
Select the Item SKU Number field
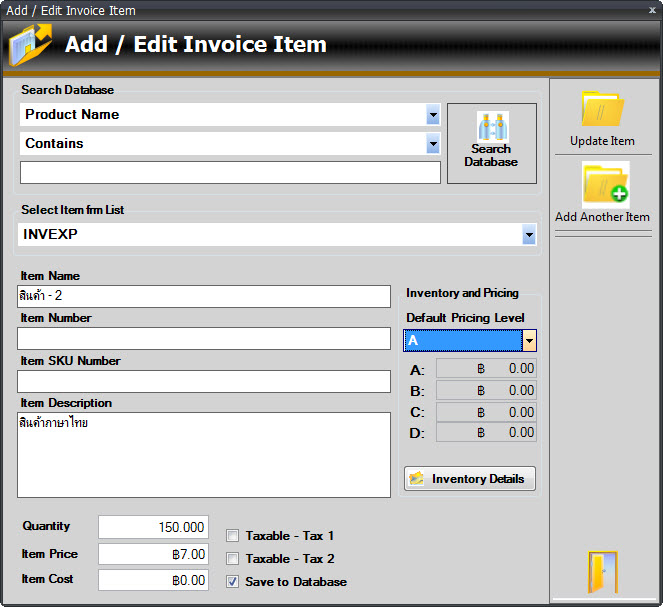coord(203,382)
